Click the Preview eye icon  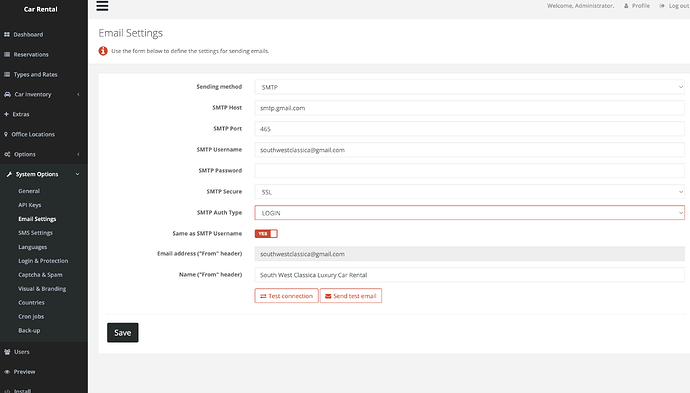click(7, 371)
